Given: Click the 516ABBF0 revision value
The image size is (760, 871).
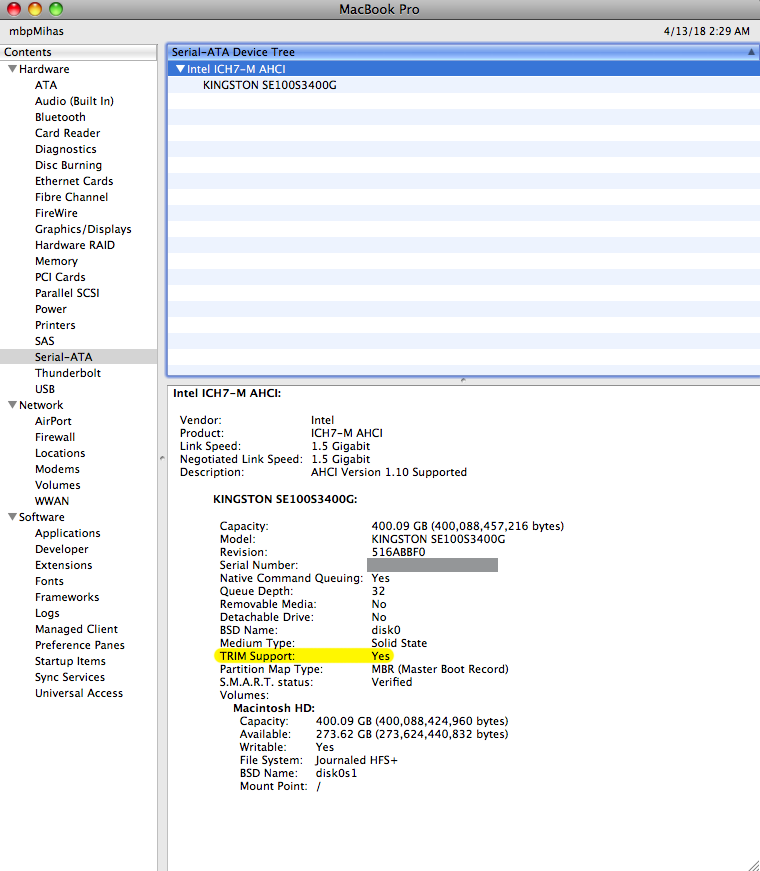Looking at the screenshot, I should [398, 552].
